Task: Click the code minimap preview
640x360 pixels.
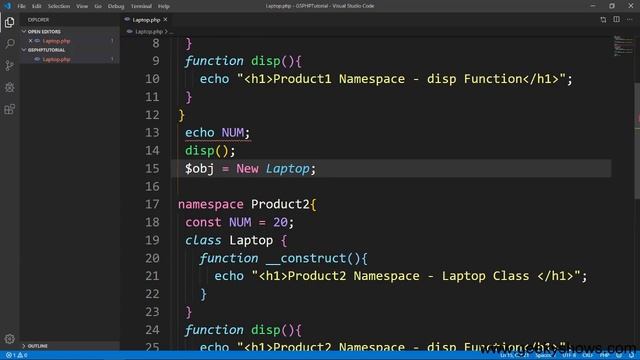Action: click(623, 46)
